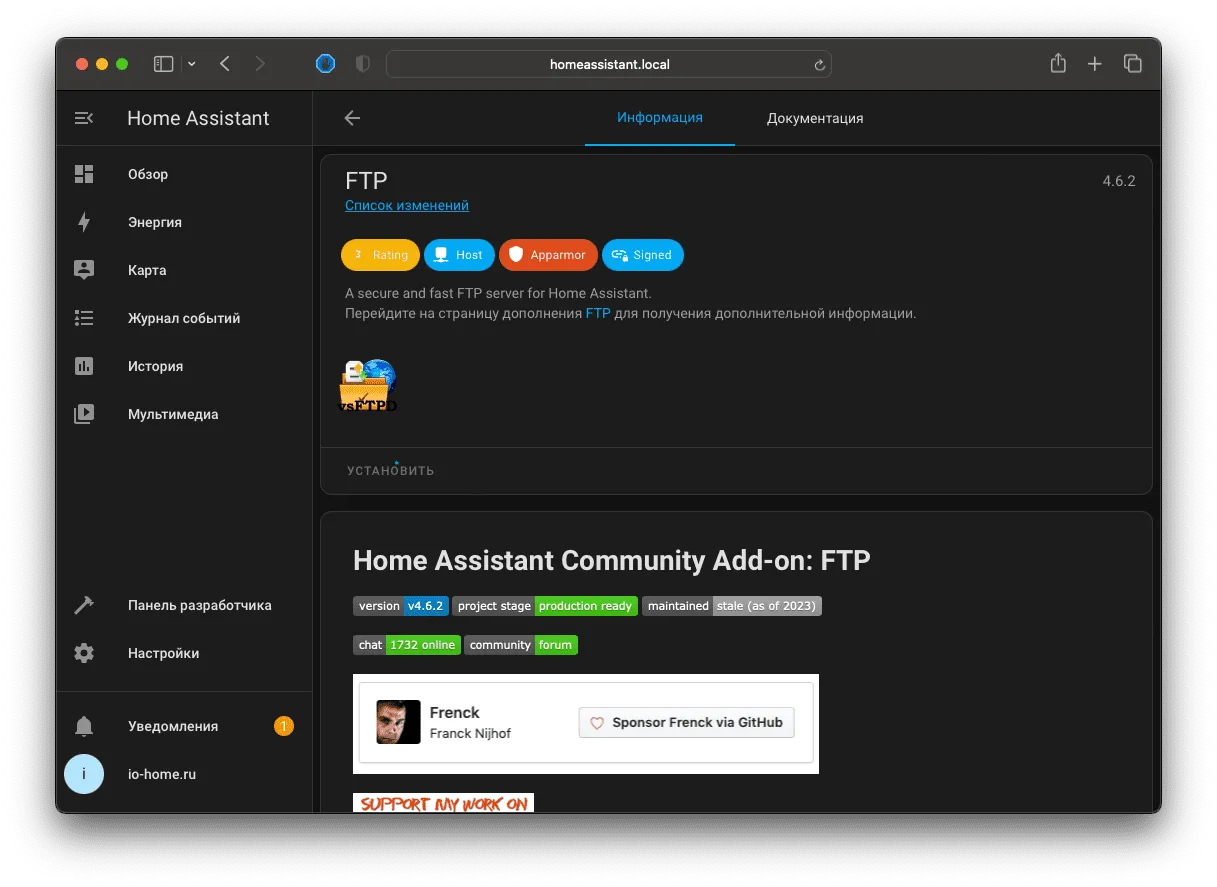Switch to the Информация tab
The width and height of the screenshot is (1217, 887).
click(660, 118)
